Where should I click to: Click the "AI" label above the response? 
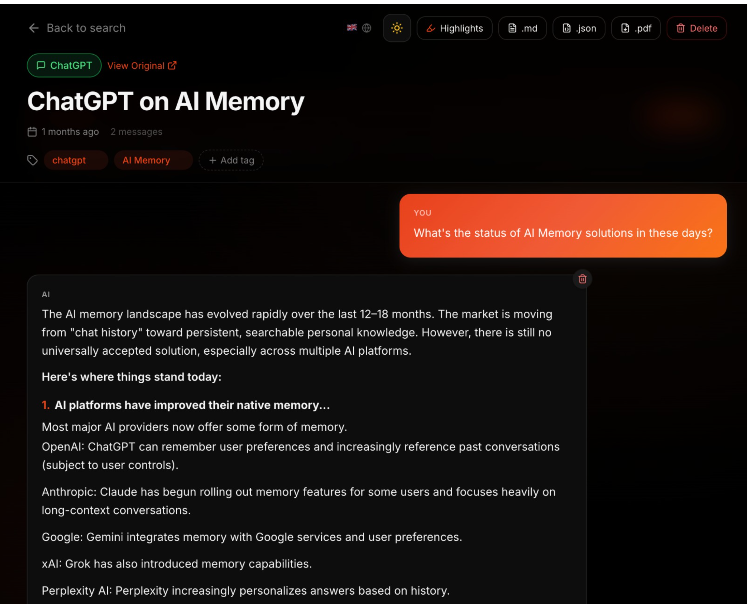point(46,294)
